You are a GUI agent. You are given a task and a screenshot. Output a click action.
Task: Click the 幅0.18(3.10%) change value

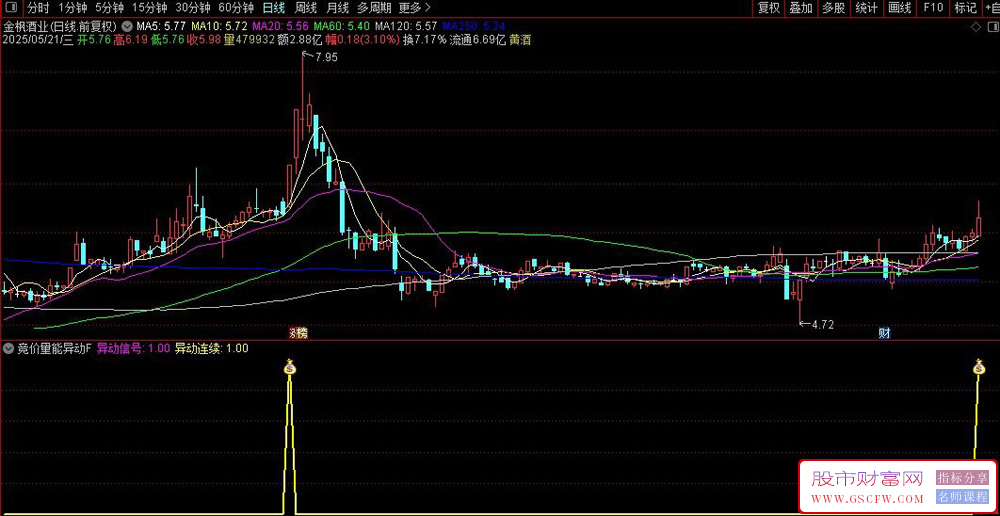point(362,40)
